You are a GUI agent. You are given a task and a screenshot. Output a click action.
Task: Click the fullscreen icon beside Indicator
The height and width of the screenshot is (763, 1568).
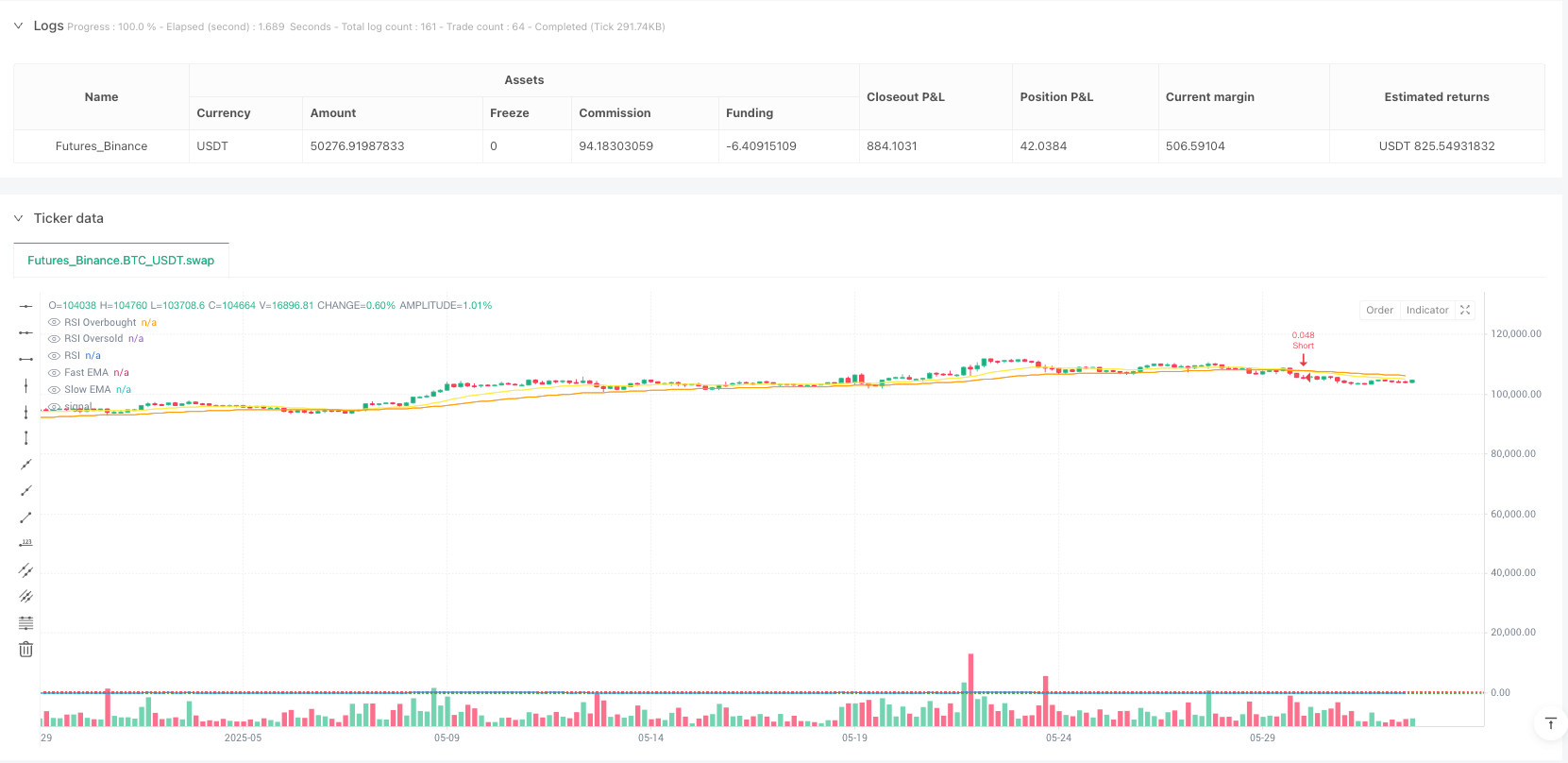1465,310
